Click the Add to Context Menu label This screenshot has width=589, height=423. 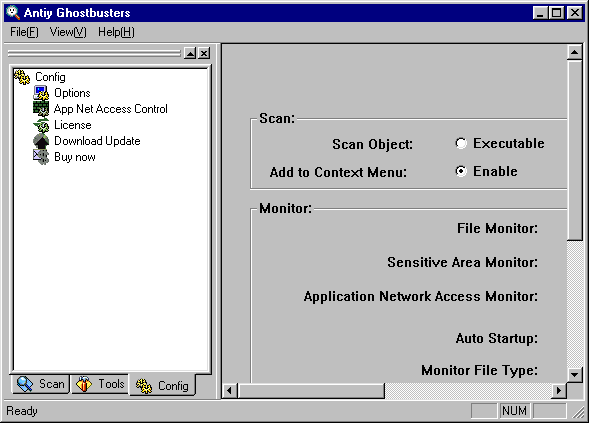coord(338,172)
